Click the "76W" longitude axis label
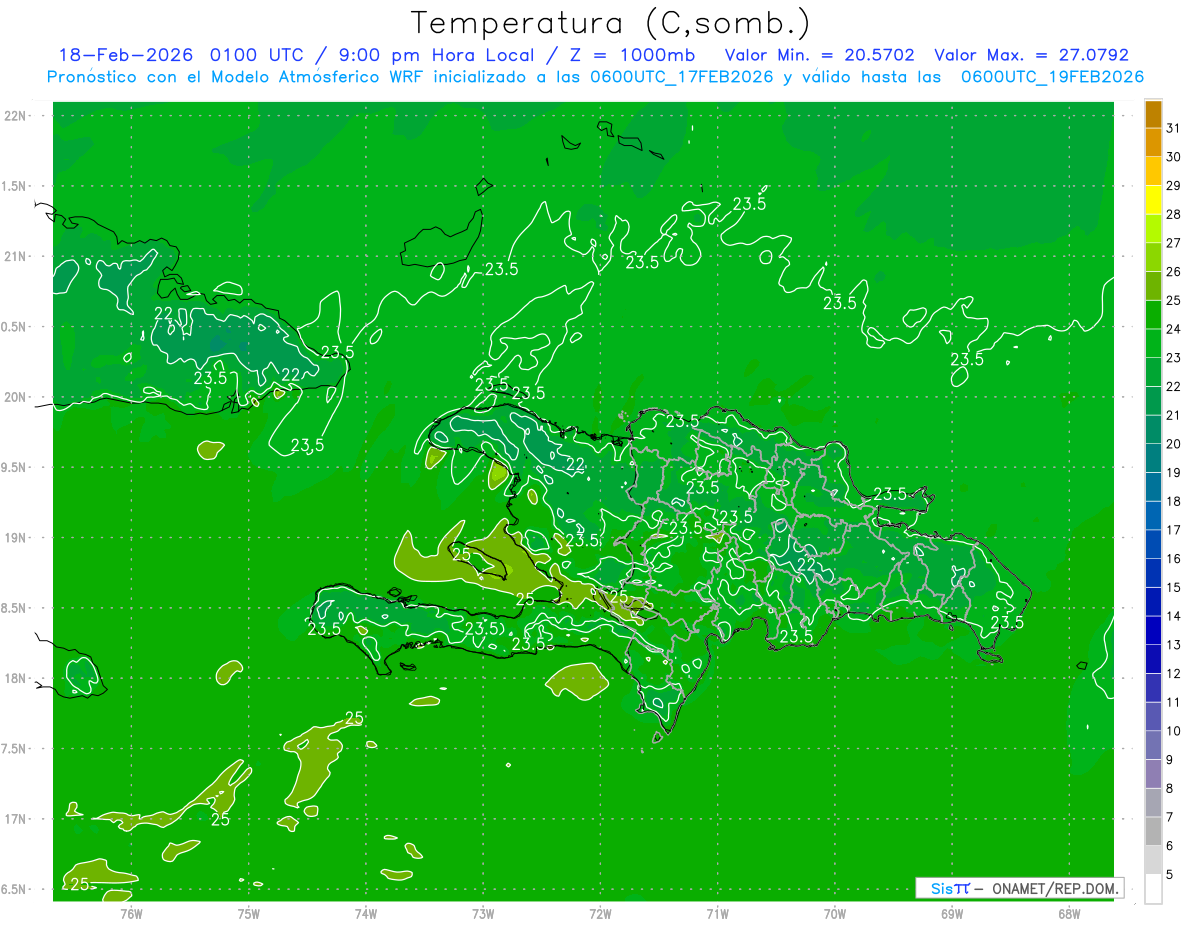The image size is (1200, 927). point(131,914)
